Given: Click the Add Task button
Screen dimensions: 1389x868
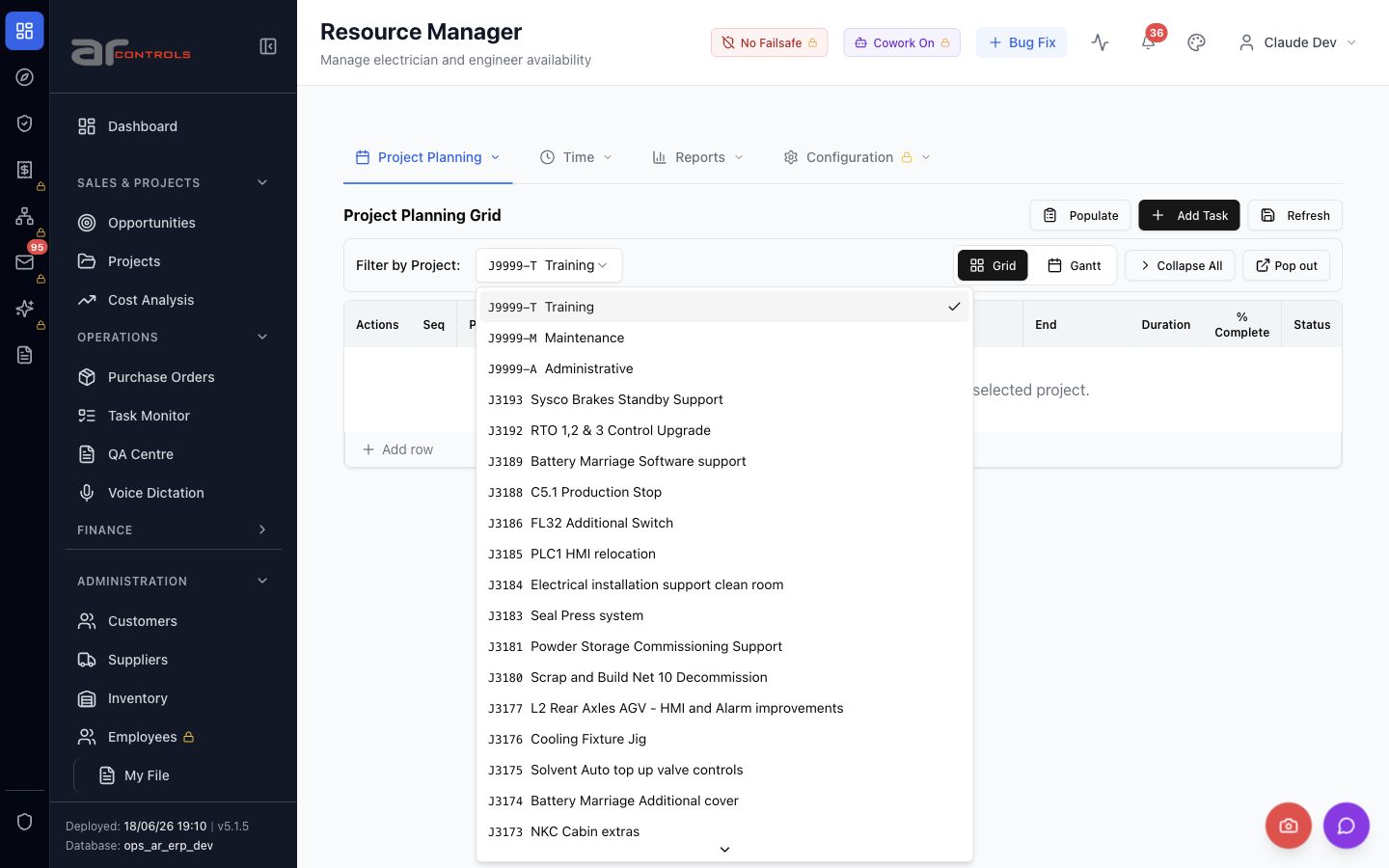Looking at the screenshot, I should pos(1189,215).
